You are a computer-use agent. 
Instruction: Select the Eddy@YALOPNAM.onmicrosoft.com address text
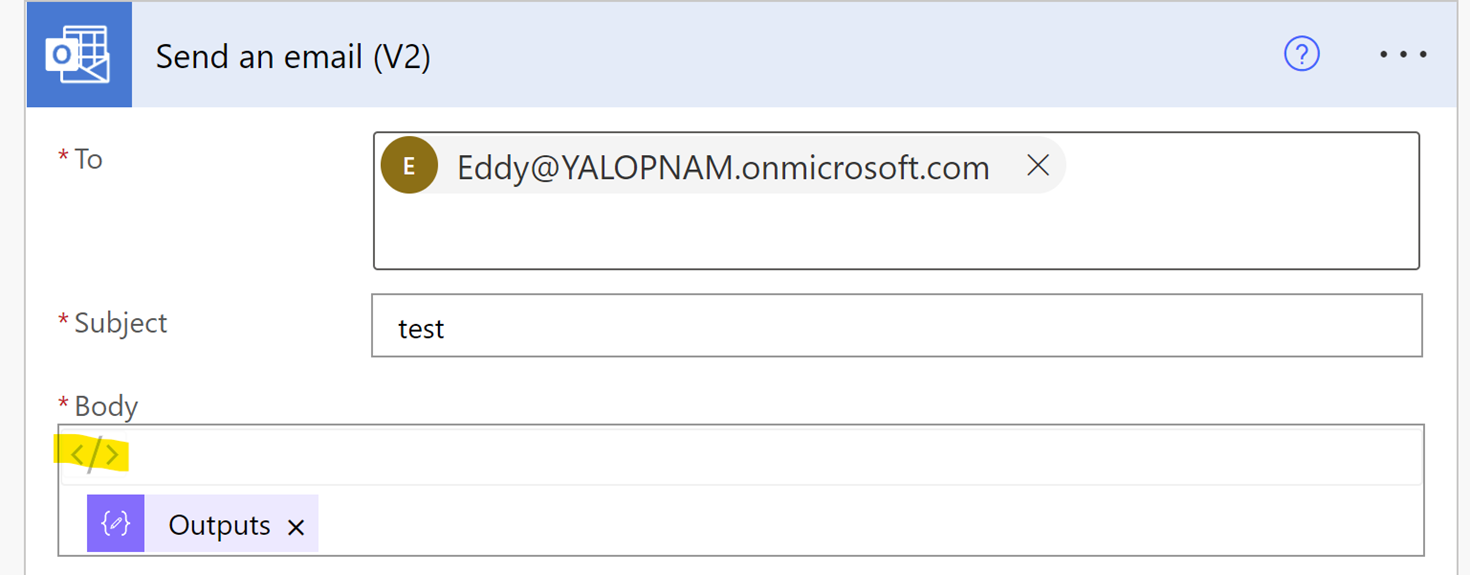coord(722,167)
